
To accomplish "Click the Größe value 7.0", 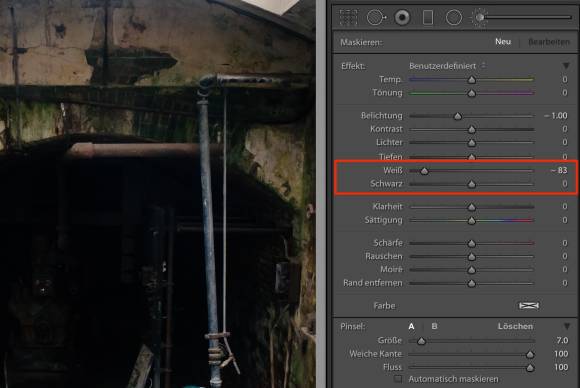I will click(562, 340).
